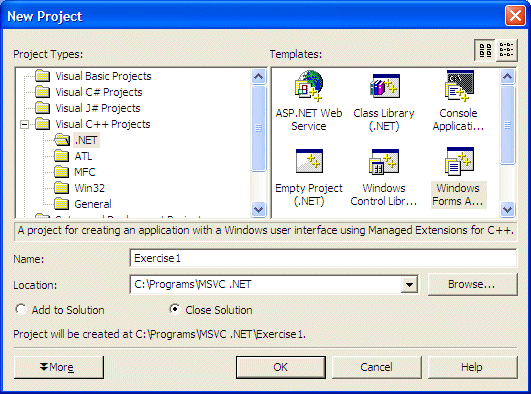Select the Win32 project type
The image size is (531, 394).
pos(89,188)
